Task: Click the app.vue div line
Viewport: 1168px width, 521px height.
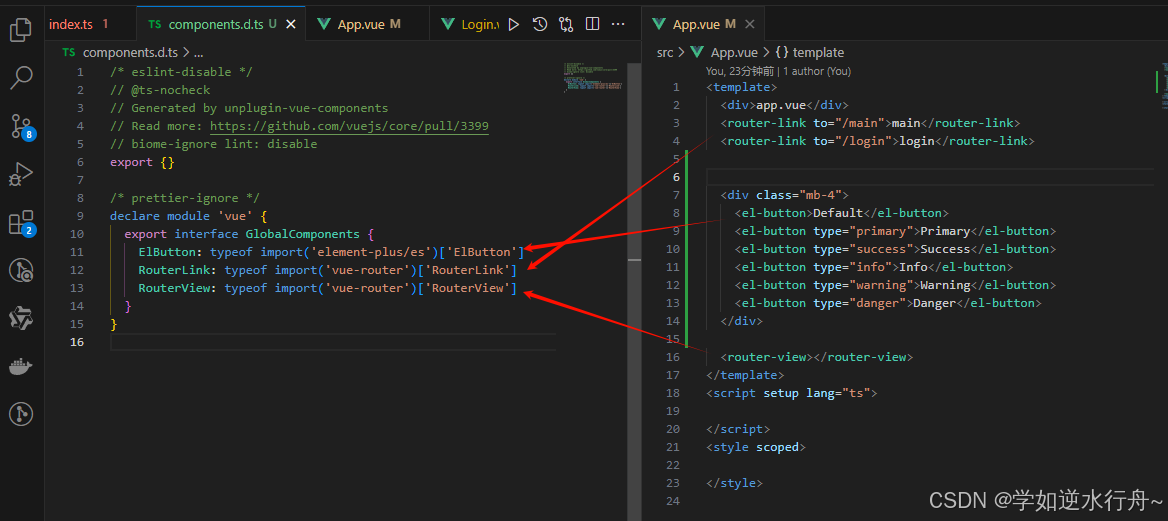Action: (x=784, y=105)
